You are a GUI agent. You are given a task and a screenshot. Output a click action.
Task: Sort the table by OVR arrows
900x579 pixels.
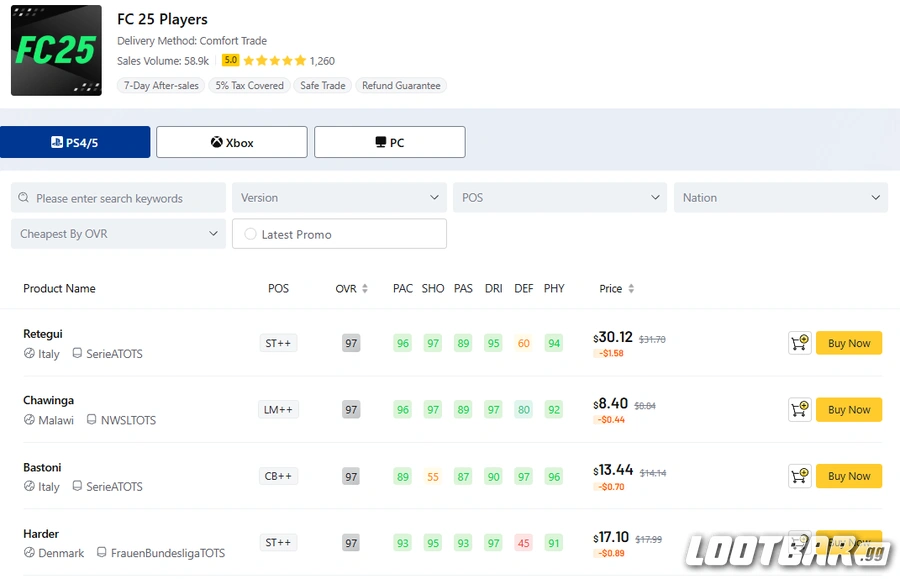pos(364,289)
